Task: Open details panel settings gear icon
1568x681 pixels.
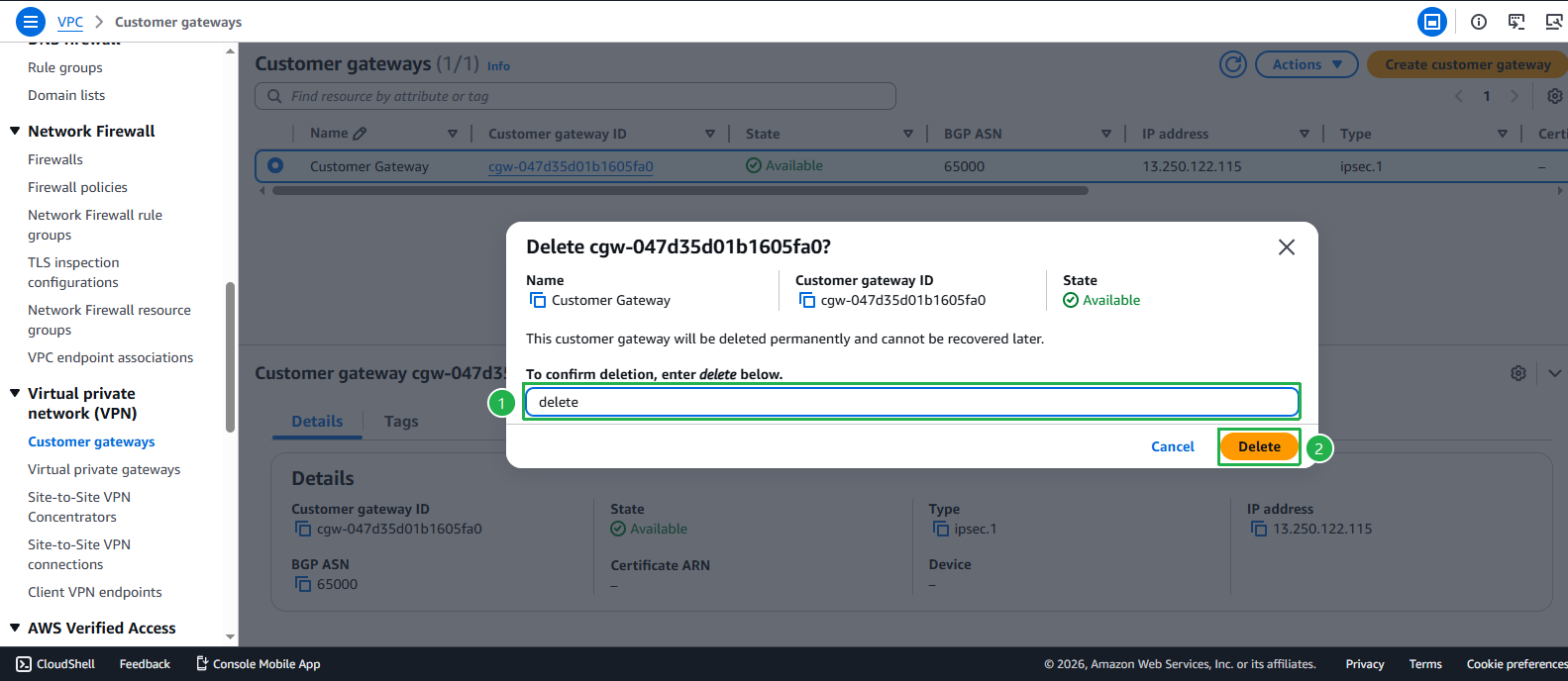Action: click(1518, 373)
